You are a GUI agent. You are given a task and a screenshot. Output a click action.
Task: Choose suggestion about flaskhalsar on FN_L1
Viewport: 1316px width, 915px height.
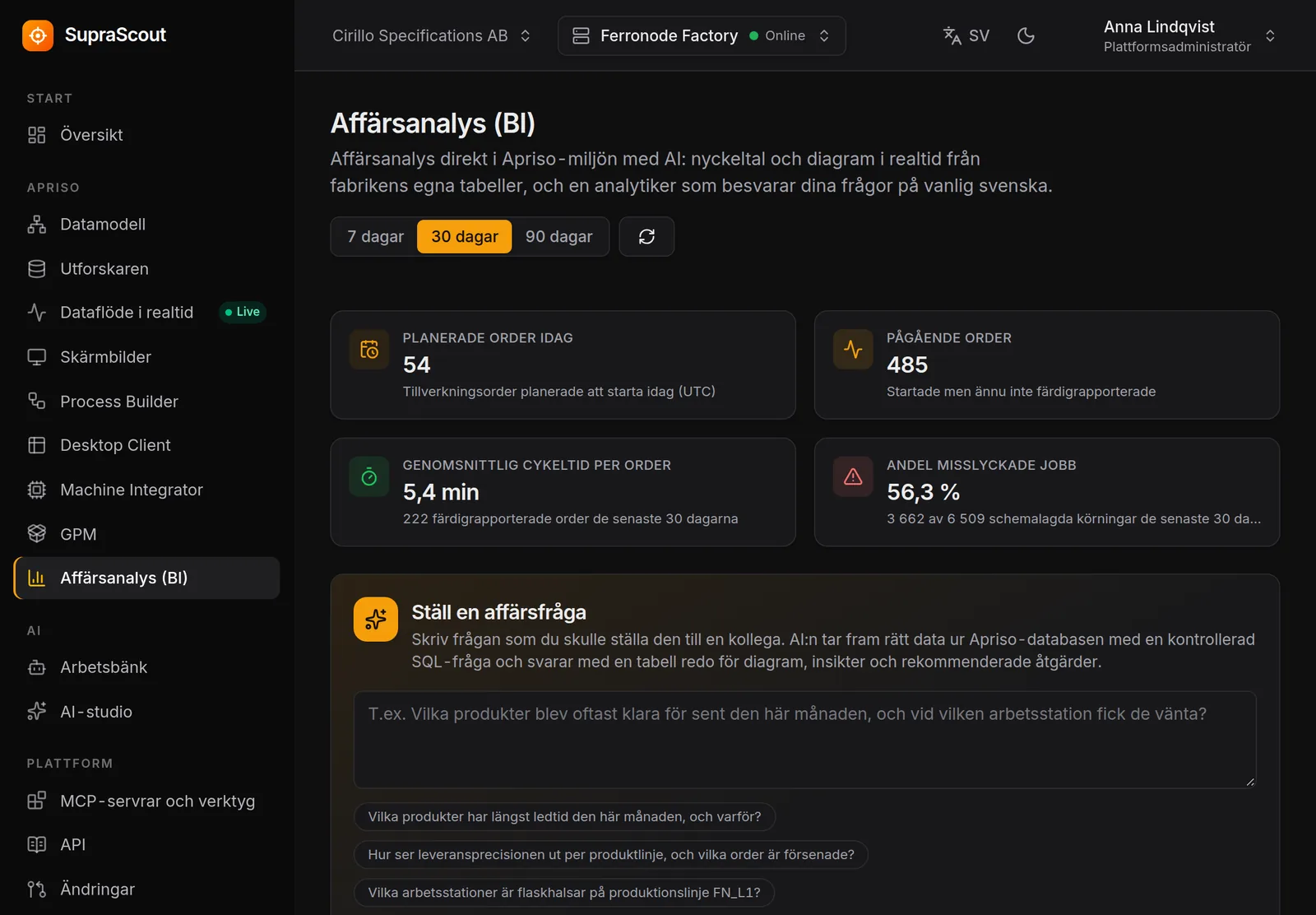tap(564, 892)
